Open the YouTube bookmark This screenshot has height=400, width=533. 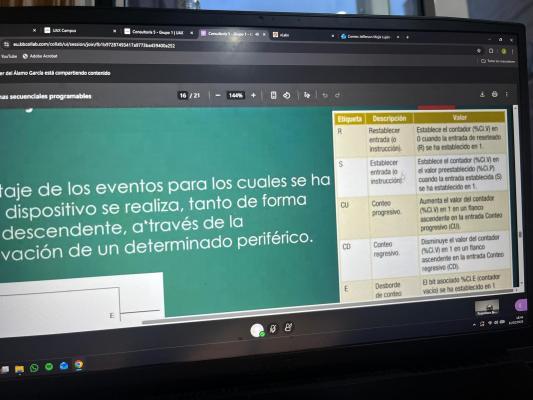8,56
